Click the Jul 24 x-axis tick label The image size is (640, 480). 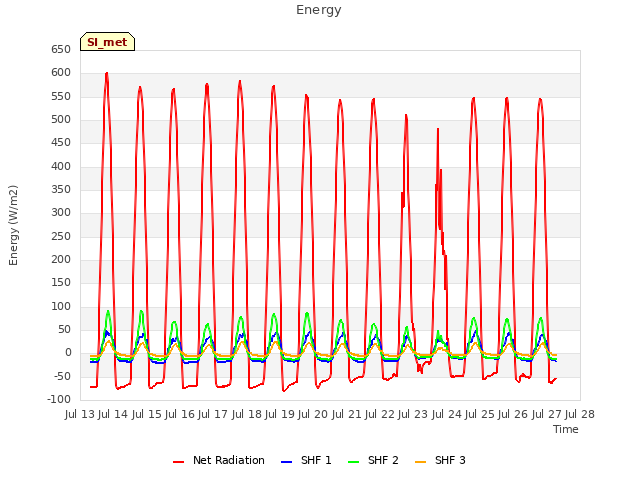(x=447, y=414)
